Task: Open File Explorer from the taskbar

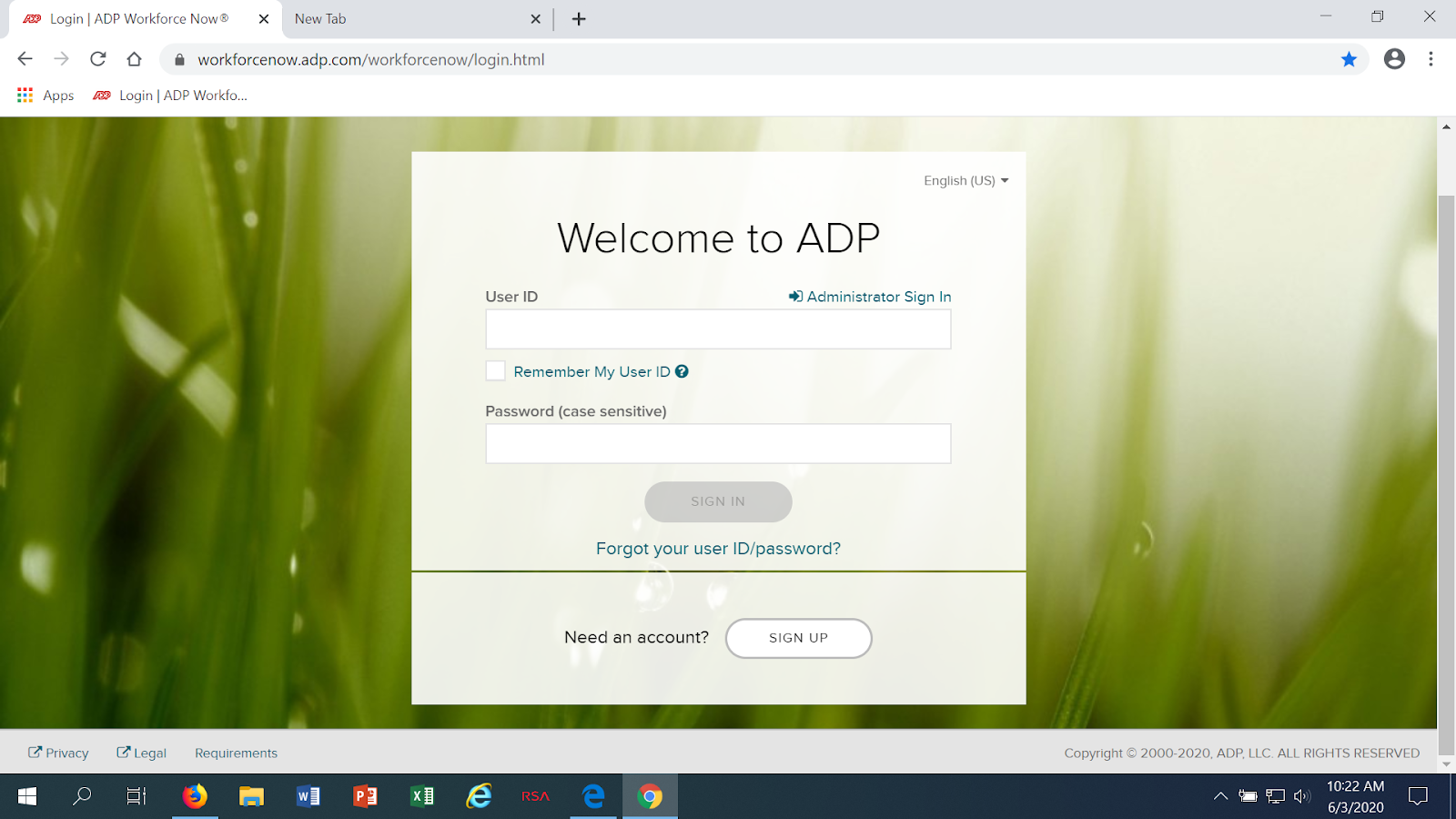Action: [x=251, y=796]
